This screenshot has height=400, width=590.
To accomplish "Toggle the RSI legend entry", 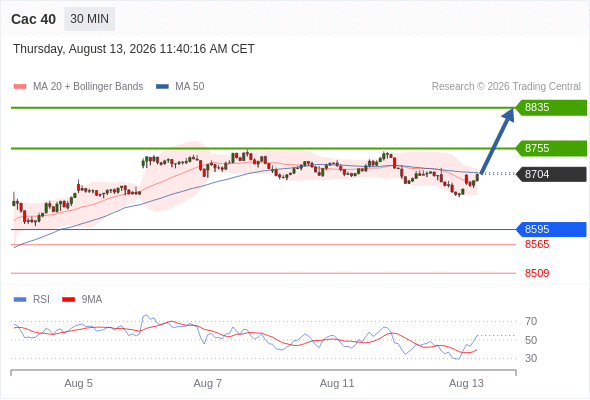I will [x=32, y=299].
